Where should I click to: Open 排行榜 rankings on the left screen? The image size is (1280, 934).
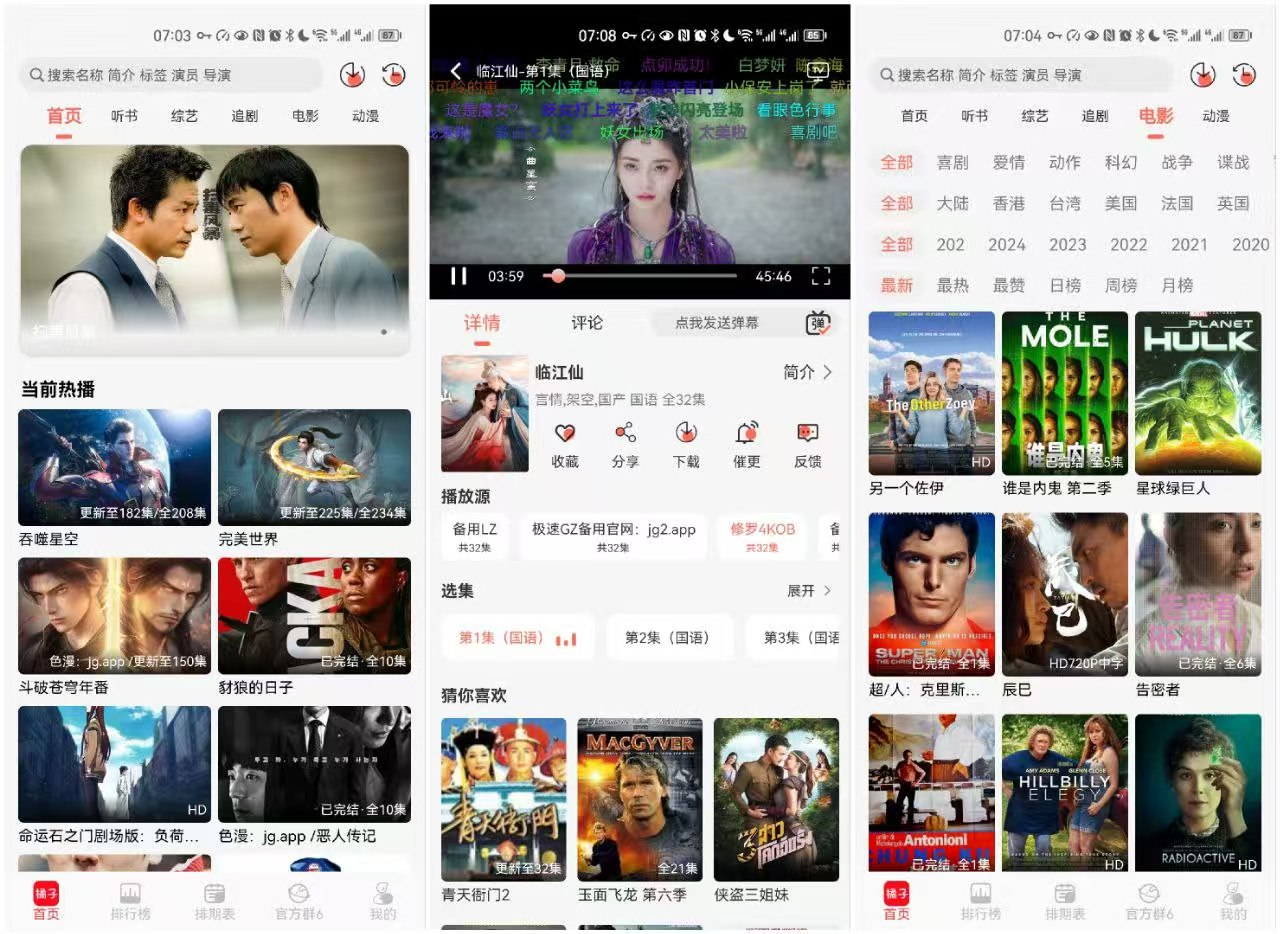tap(130, 901)
